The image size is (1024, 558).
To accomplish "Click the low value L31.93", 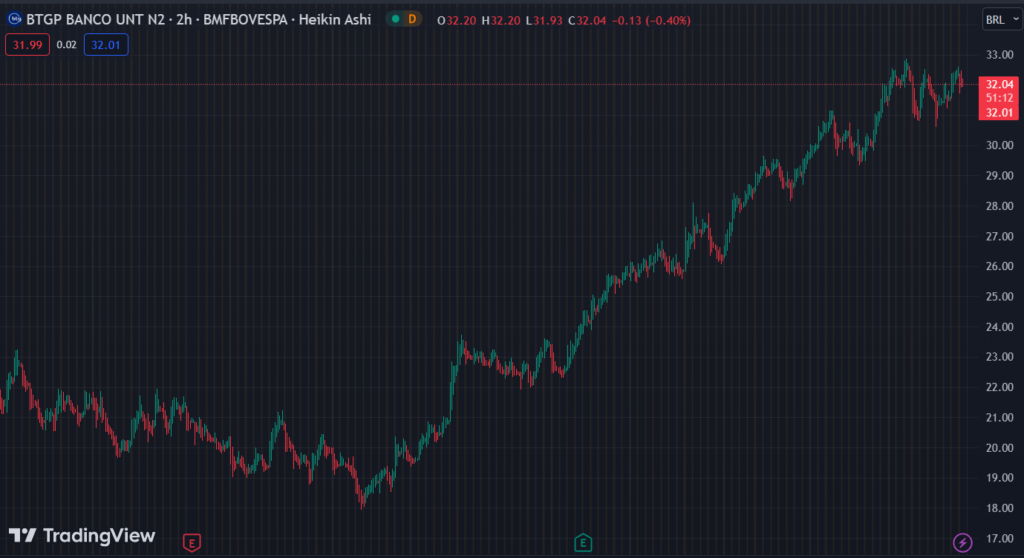I will click(x=544, y=20).
